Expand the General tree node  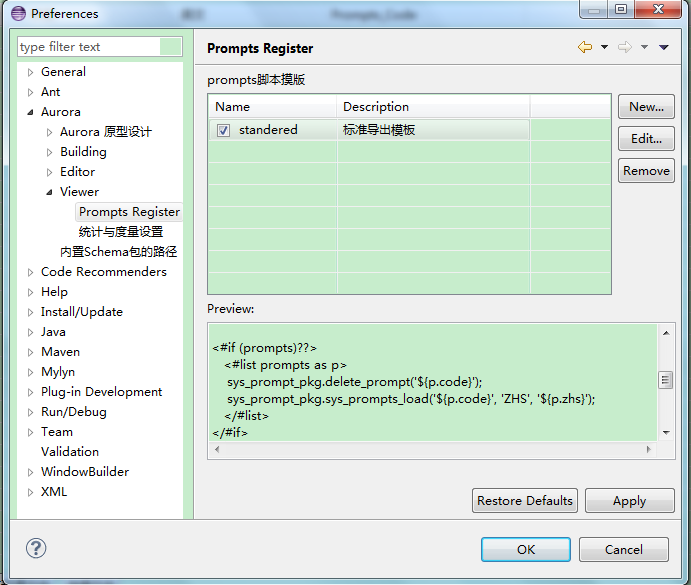coord(31,72)
